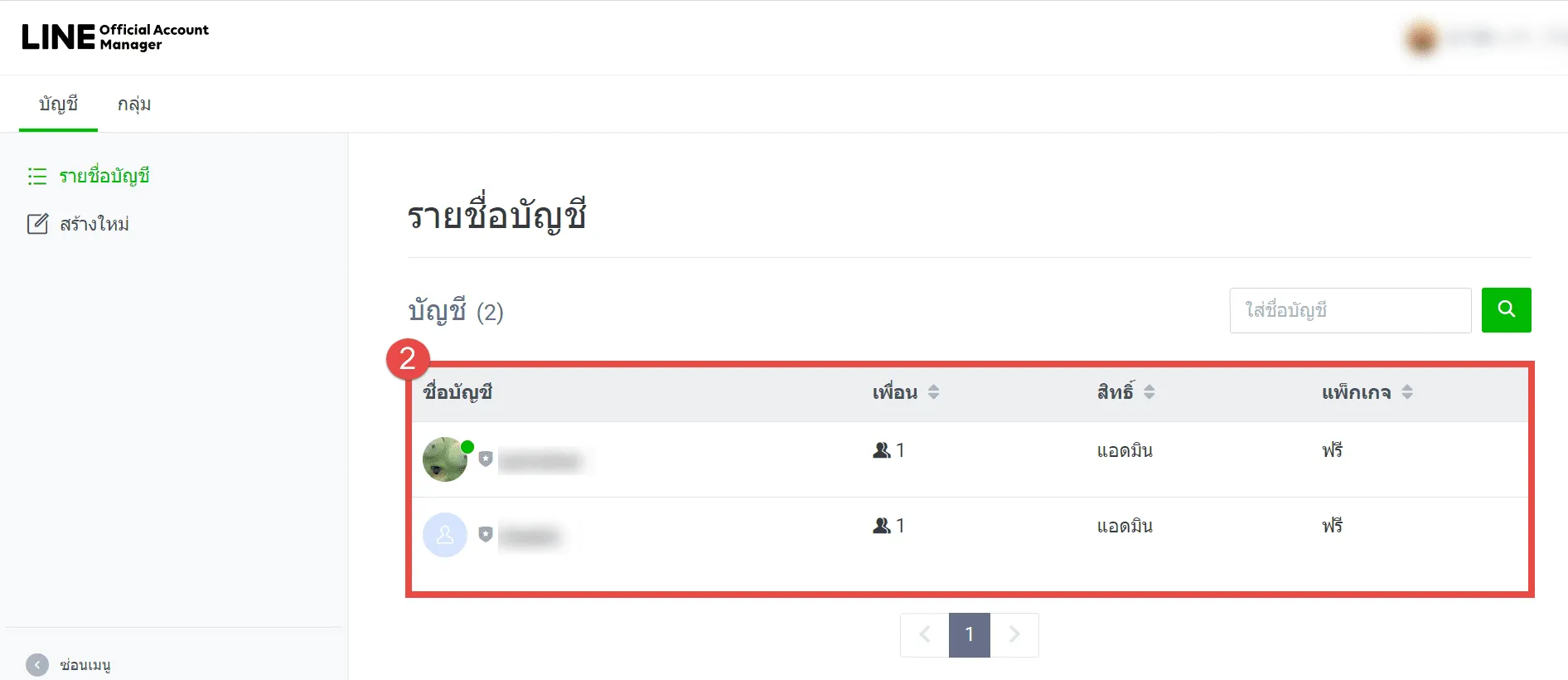Open the LINE Official Account Manager logo
The image size is (1568, 680).
(x=115, y=36)
